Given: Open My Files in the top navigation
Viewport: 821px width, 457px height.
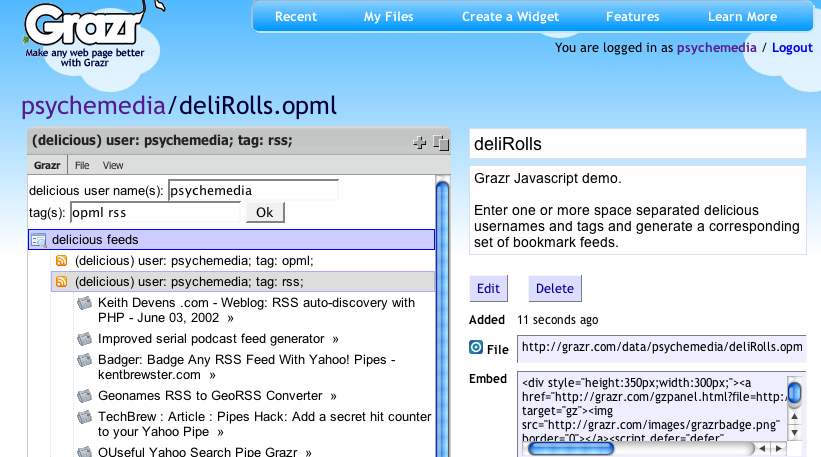Looking at the screenshot, I should point(389,17).
